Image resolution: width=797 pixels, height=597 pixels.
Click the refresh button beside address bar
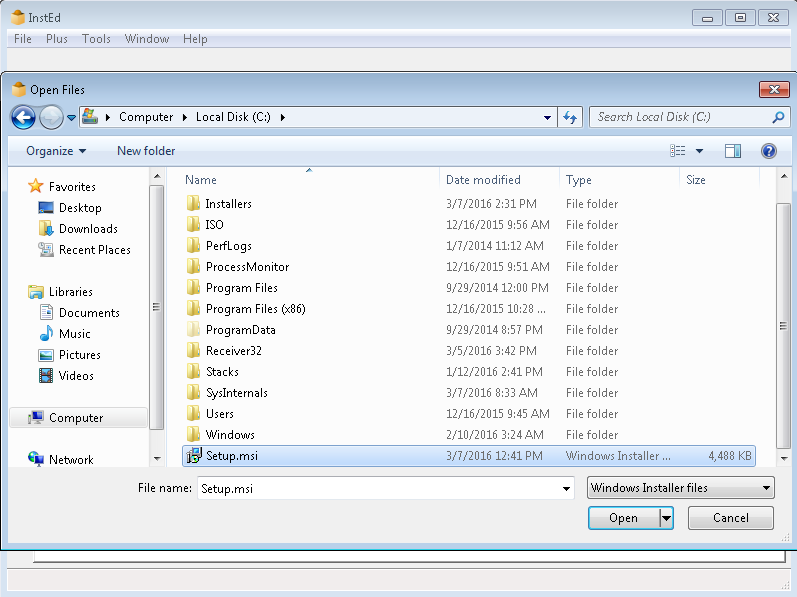(x=570, y=117)
